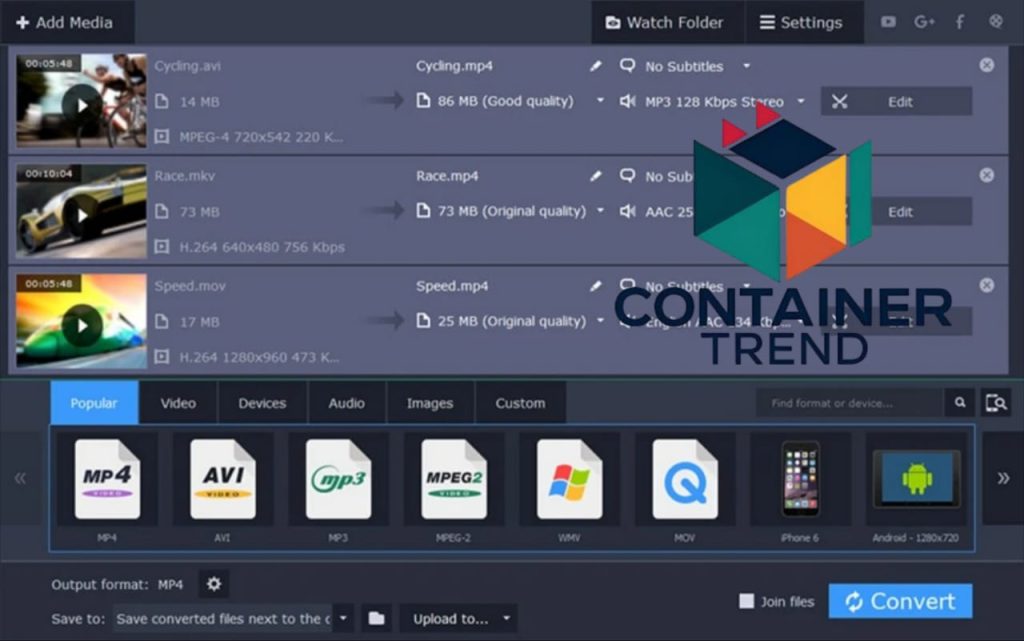Rename Cycling.mp4 with the pencil icon
The width and height of the screenshot is (1024, 641).
pyautogui.click(x=596, y=66)
